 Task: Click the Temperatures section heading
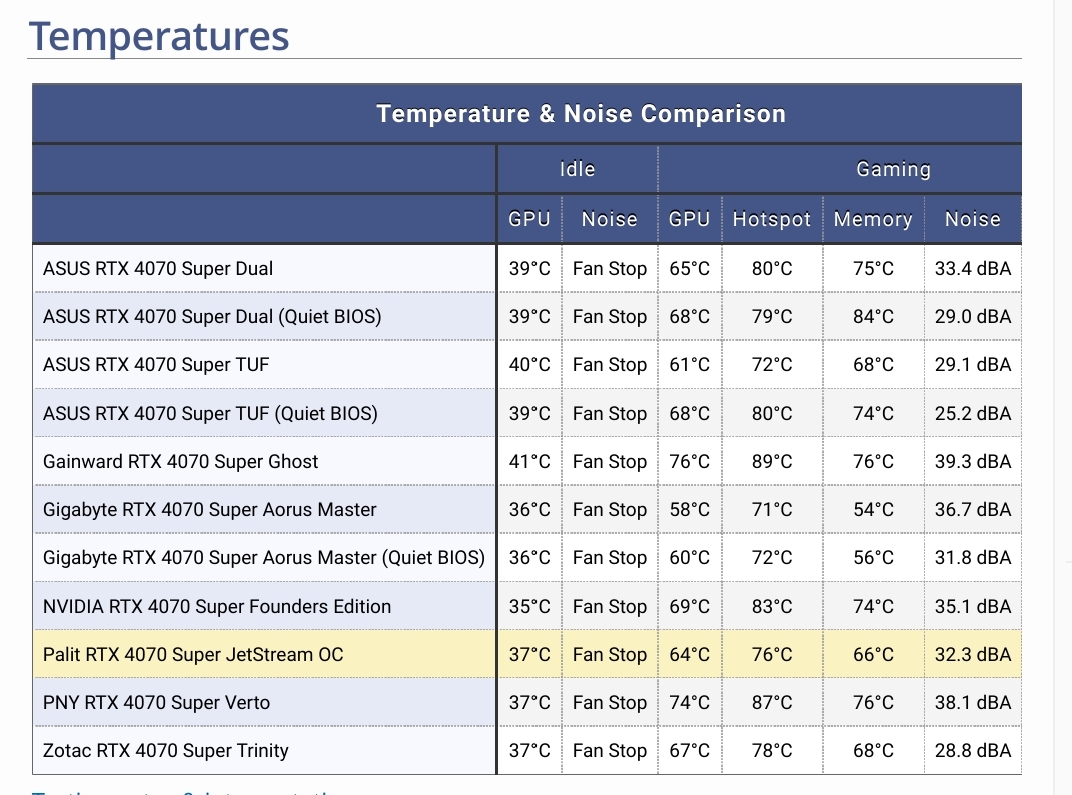159,36
